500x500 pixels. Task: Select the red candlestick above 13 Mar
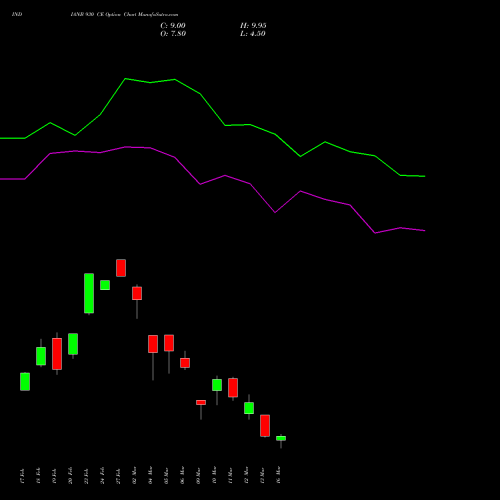(265, 426)
